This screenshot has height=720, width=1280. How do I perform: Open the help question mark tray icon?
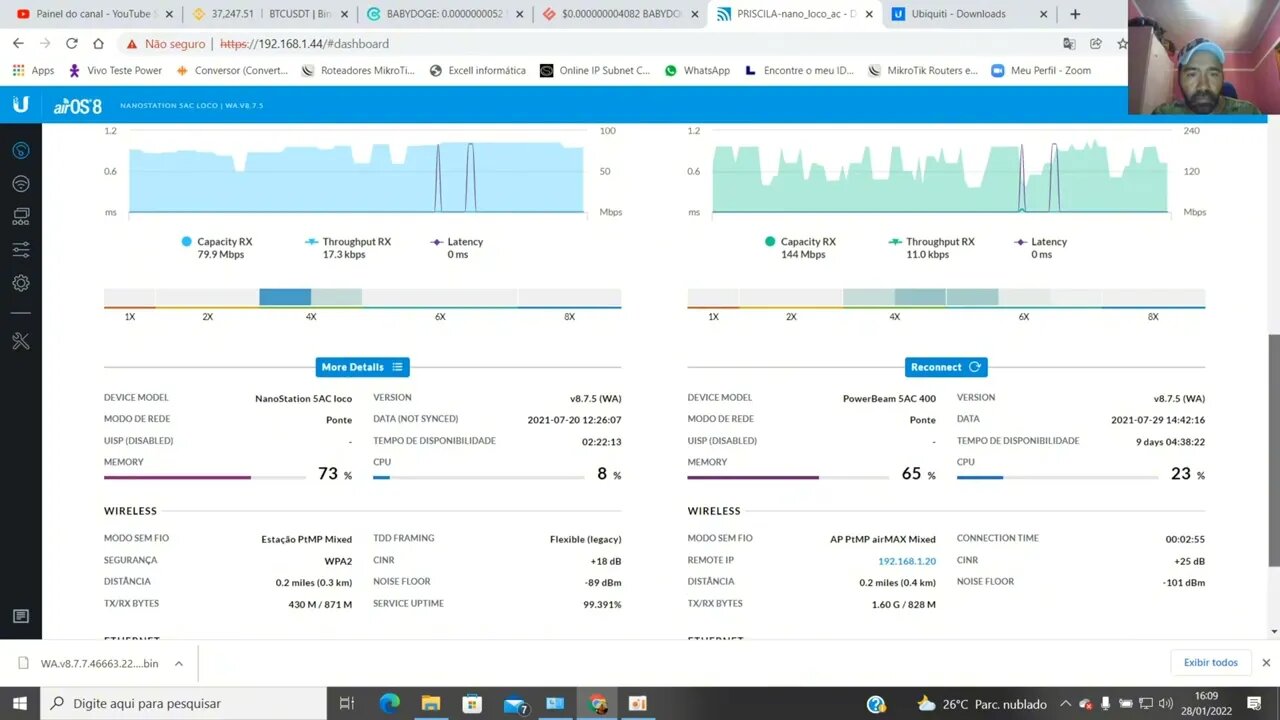(x=875, y=704)
